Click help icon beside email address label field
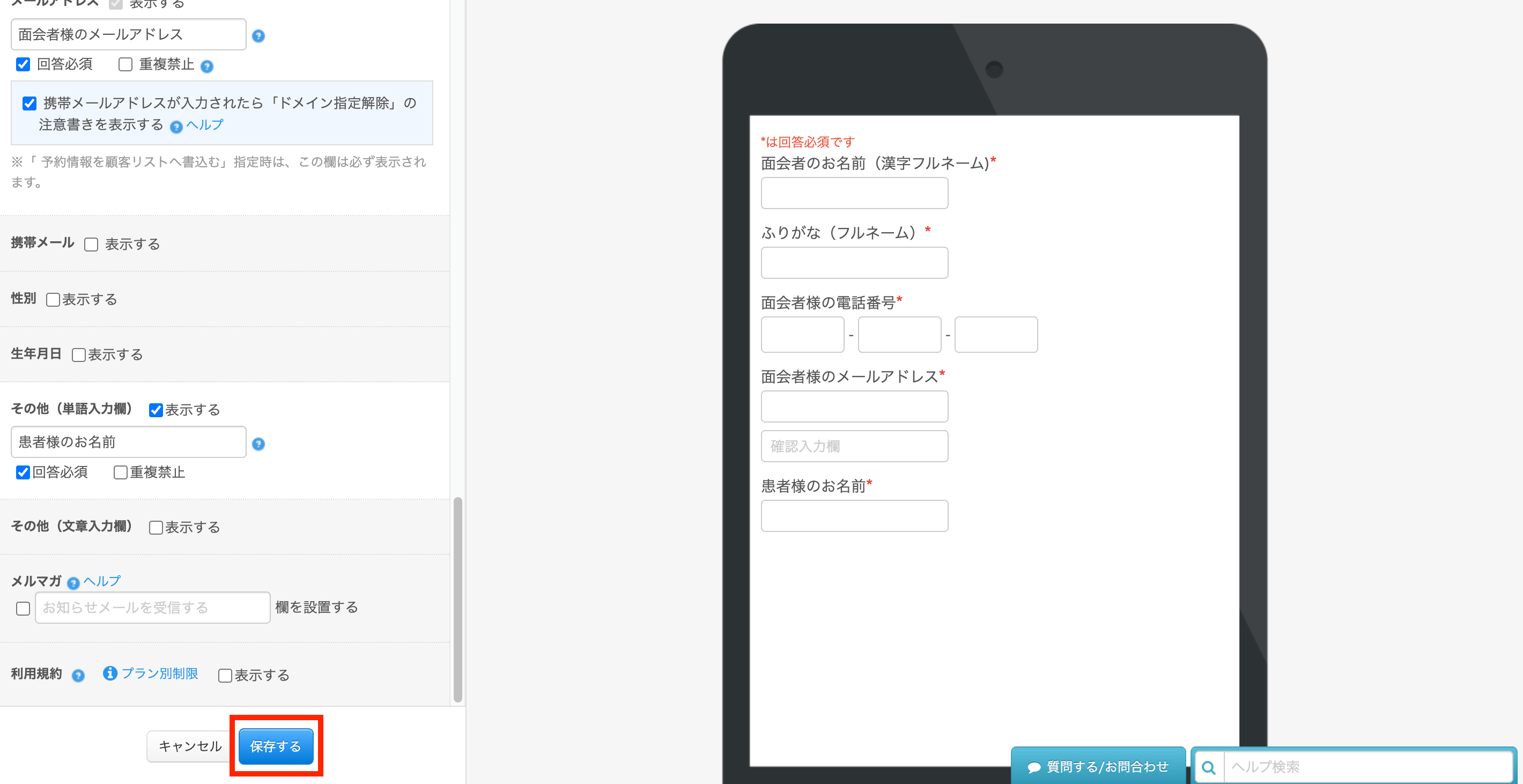1523x784 pixels. pos(258,36)
